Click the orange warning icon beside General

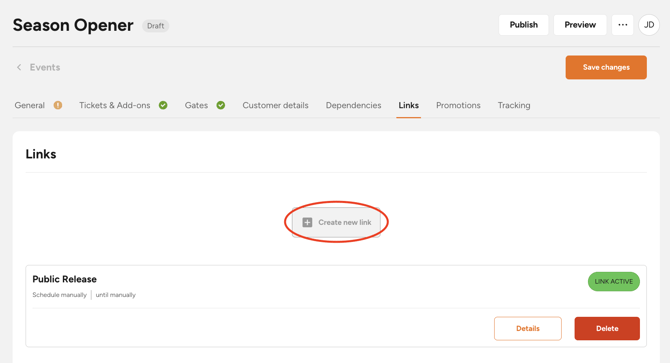click(x=58, y=105)
